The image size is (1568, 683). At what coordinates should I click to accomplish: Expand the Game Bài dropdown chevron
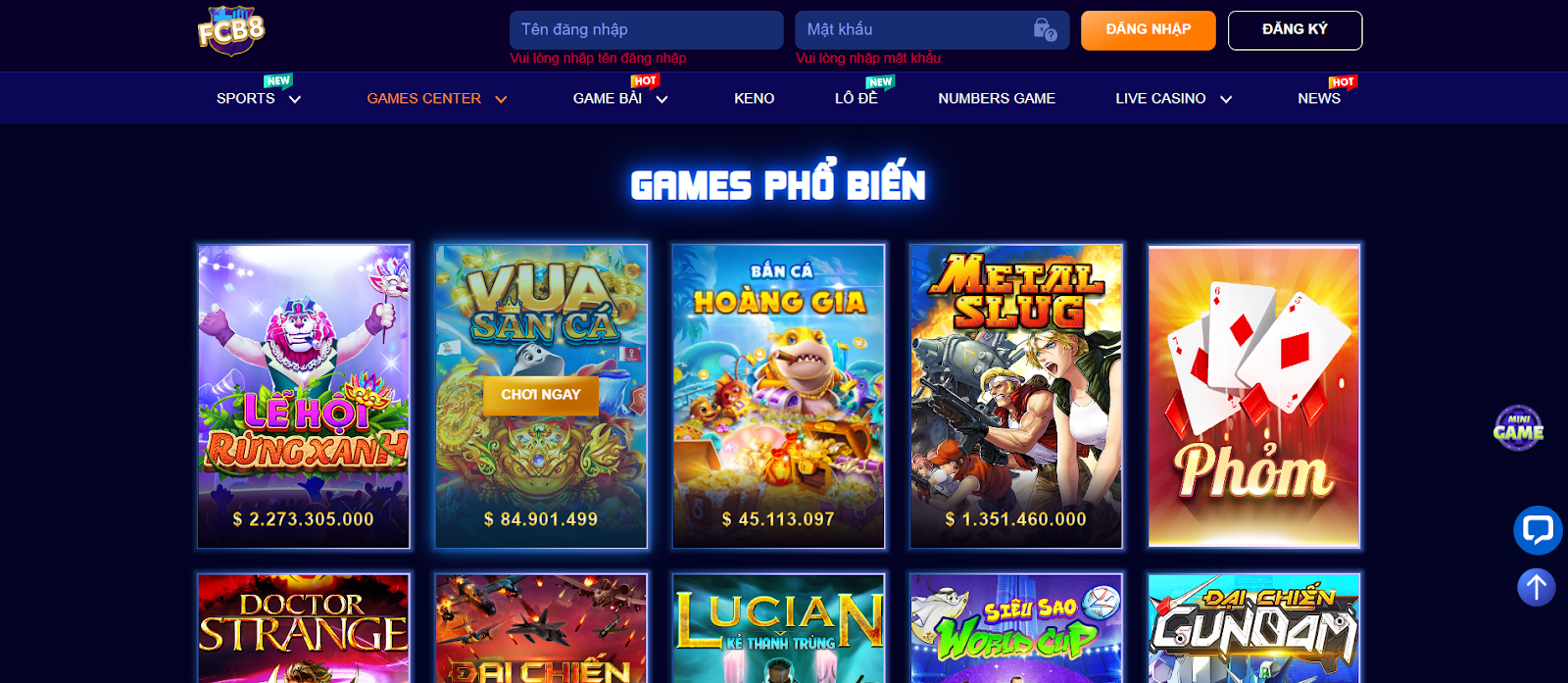click(661, 99)
